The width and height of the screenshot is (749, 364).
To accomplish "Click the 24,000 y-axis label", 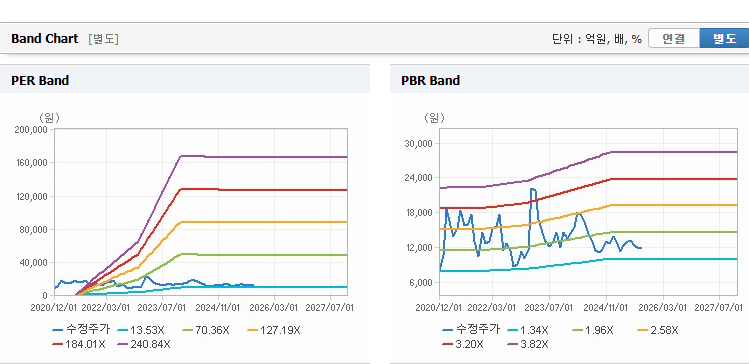I will [x=418, y=178].
